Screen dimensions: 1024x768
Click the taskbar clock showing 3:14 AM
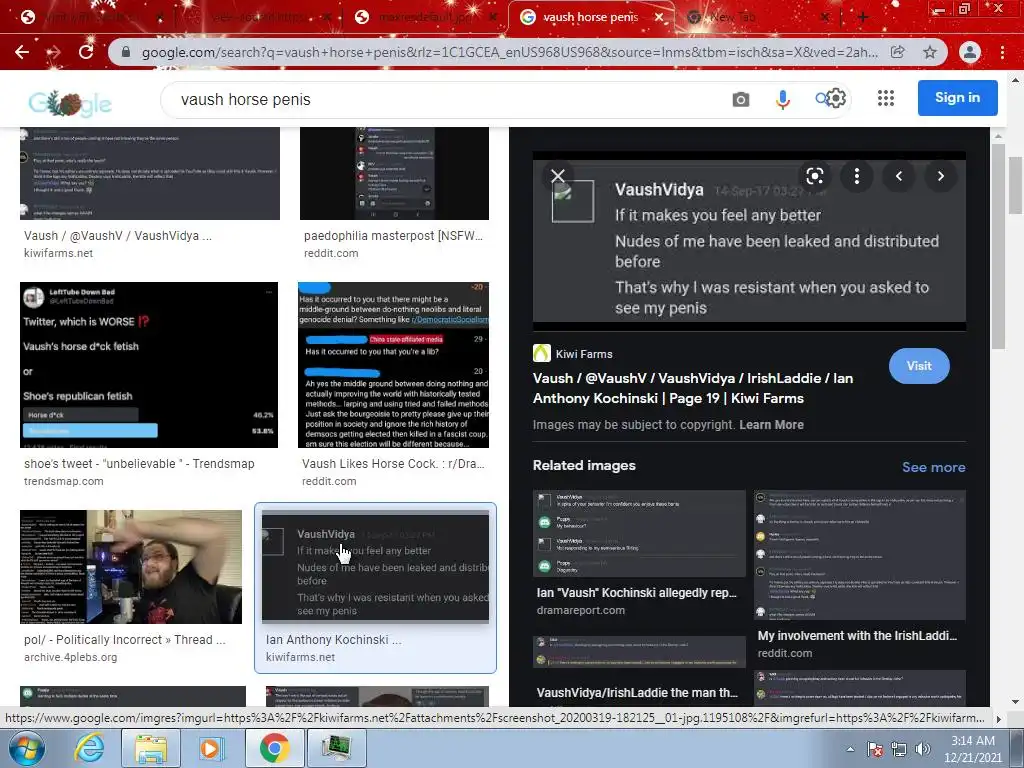pos(972,748)
